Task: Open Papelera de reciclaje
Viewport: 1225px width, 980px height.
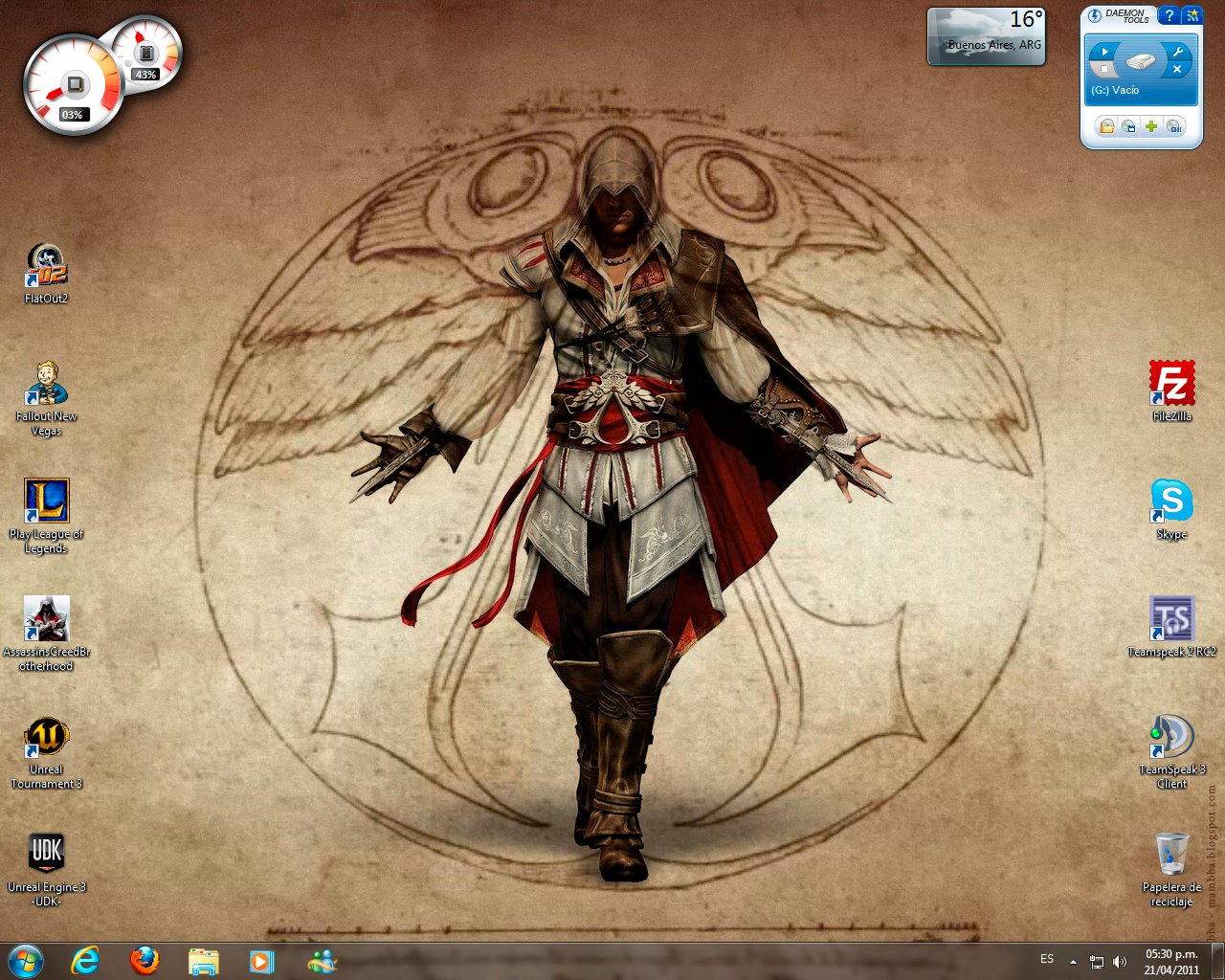Action: (1171, 869)
